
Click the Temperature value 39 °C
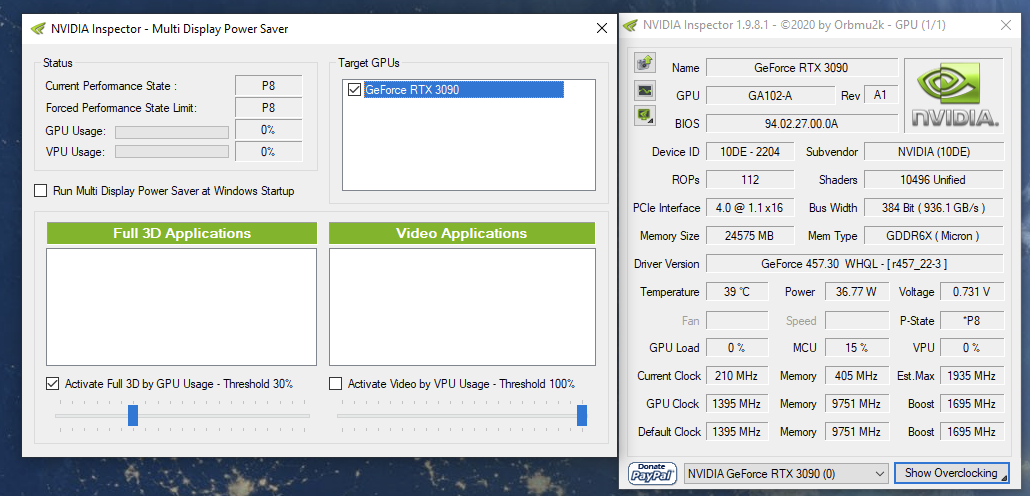pos(737,292)
